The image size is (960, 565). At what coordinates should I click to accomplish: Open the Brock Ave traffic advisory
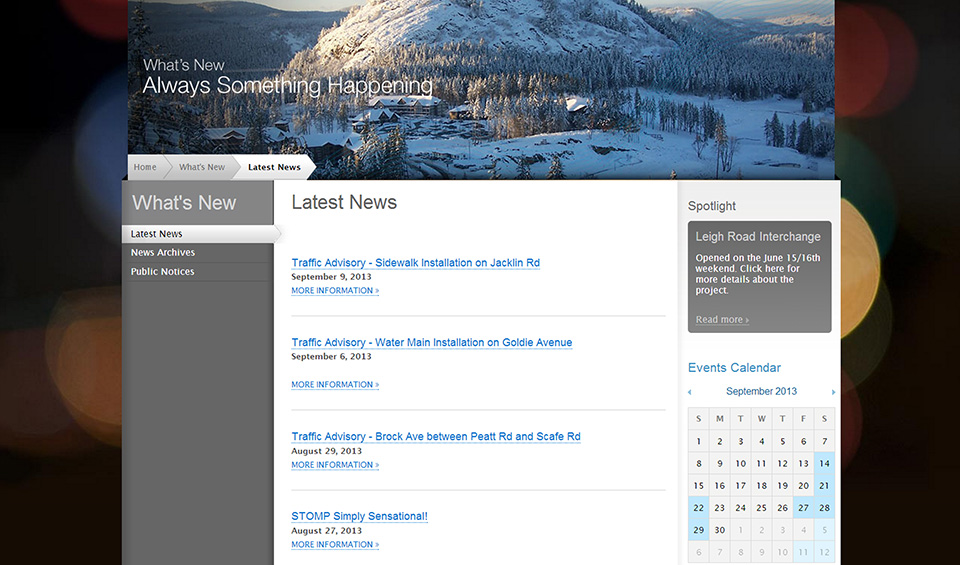(x=435, y=437)
